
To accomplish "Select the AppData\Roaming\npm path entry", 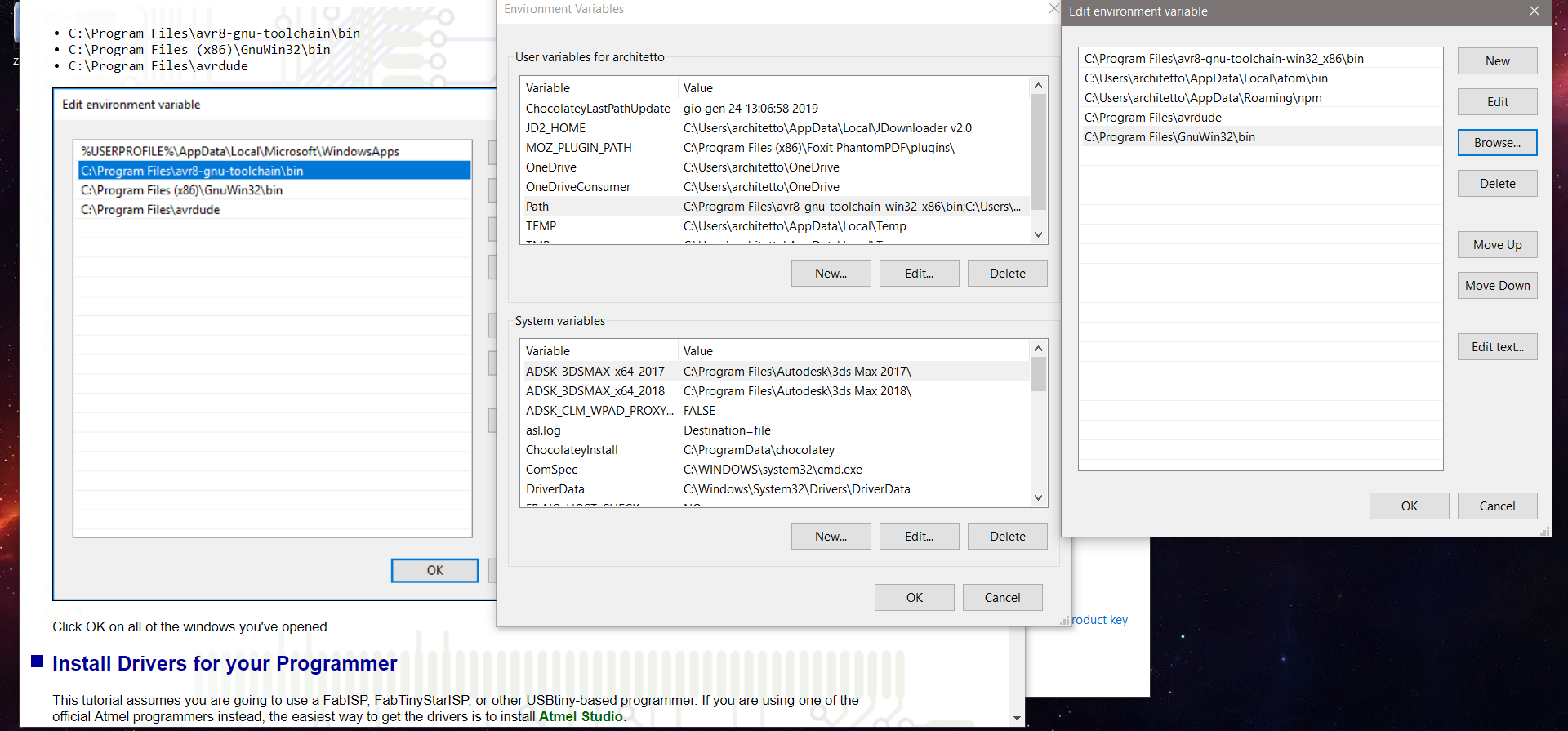I will click(1260, 98).
